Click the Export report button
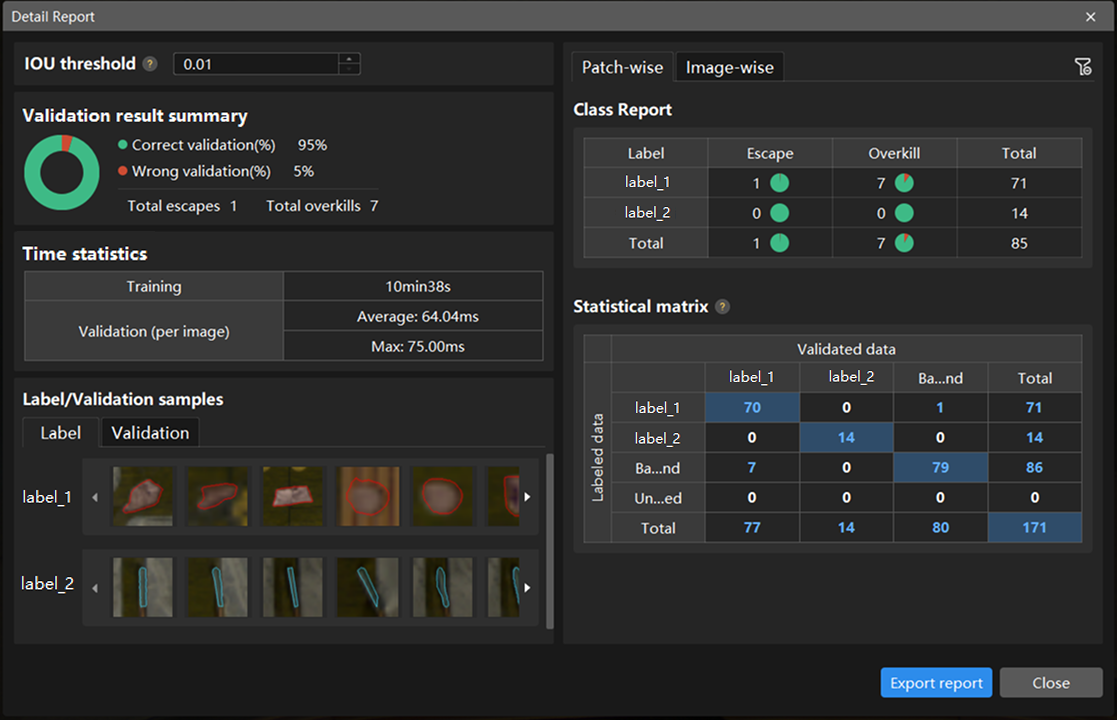The width and height of the screenshot is (1117, 720). click(x=936, y=683)
